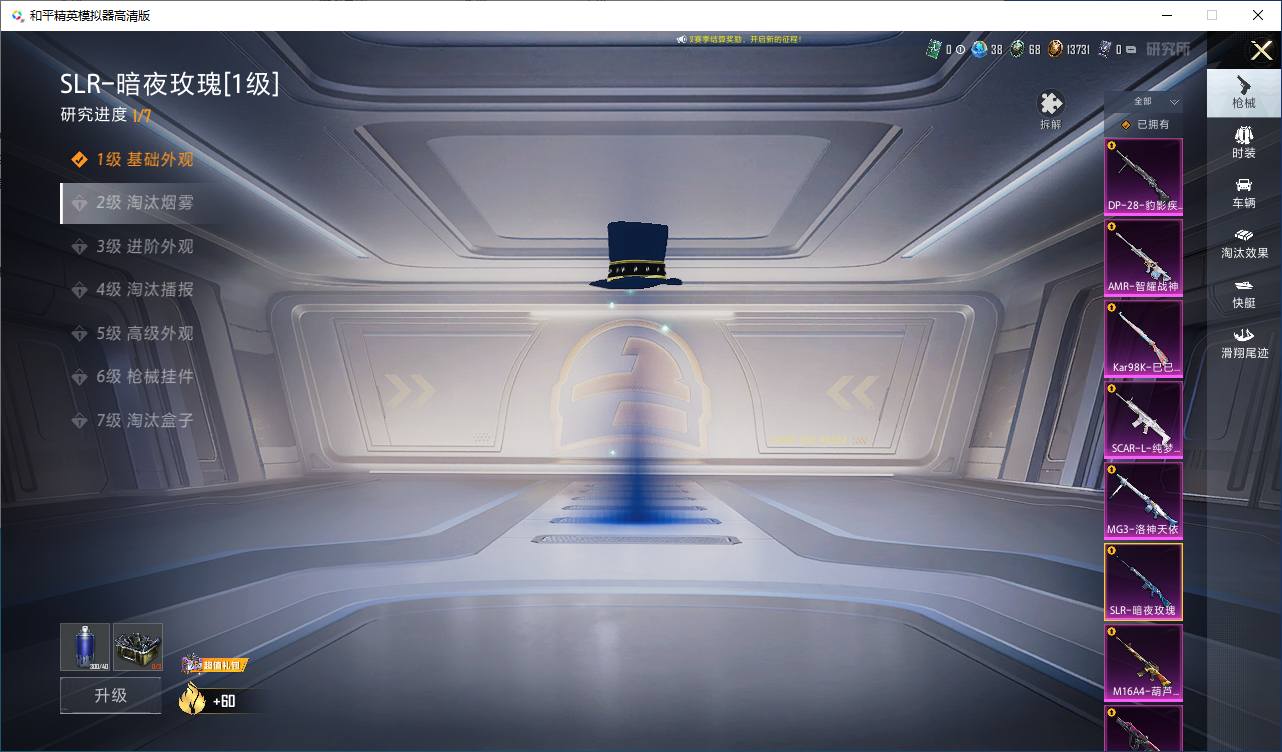
Task: Select 1级 基础外观 level tab
Action: click(x=144, y=160)
